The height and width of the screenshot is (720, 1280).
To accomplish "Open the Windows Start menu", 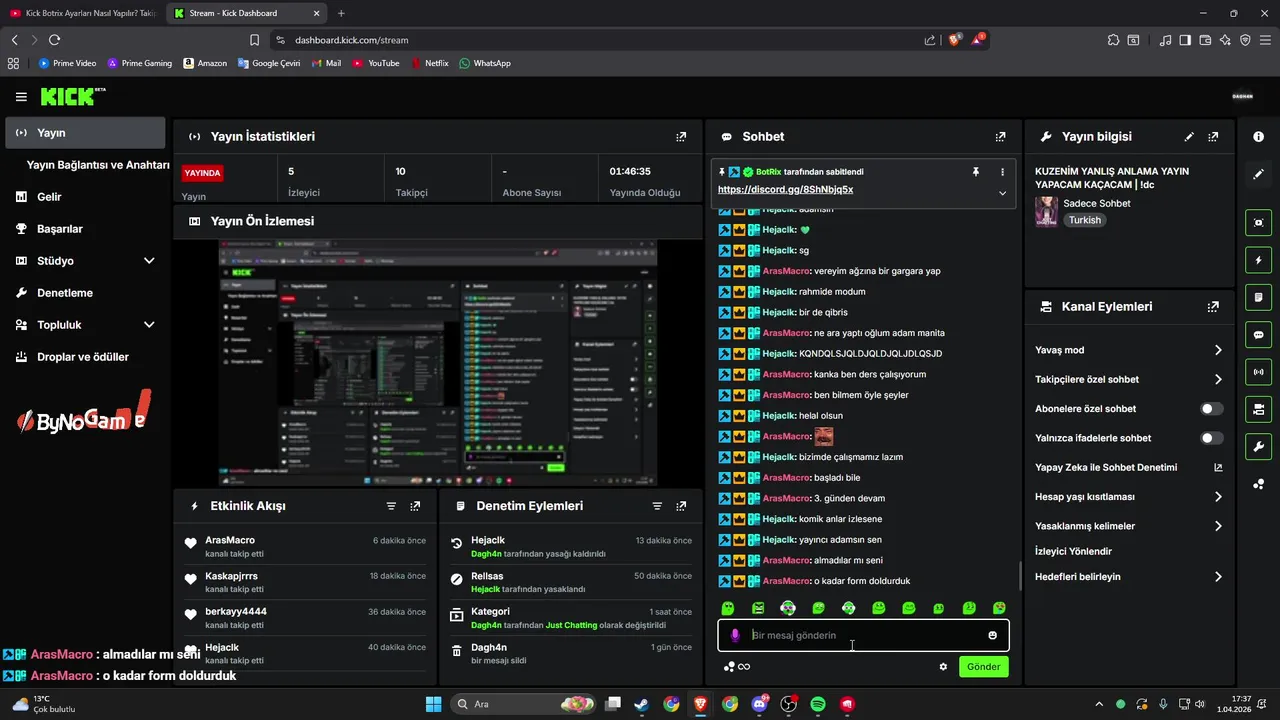I will [433, 704].
